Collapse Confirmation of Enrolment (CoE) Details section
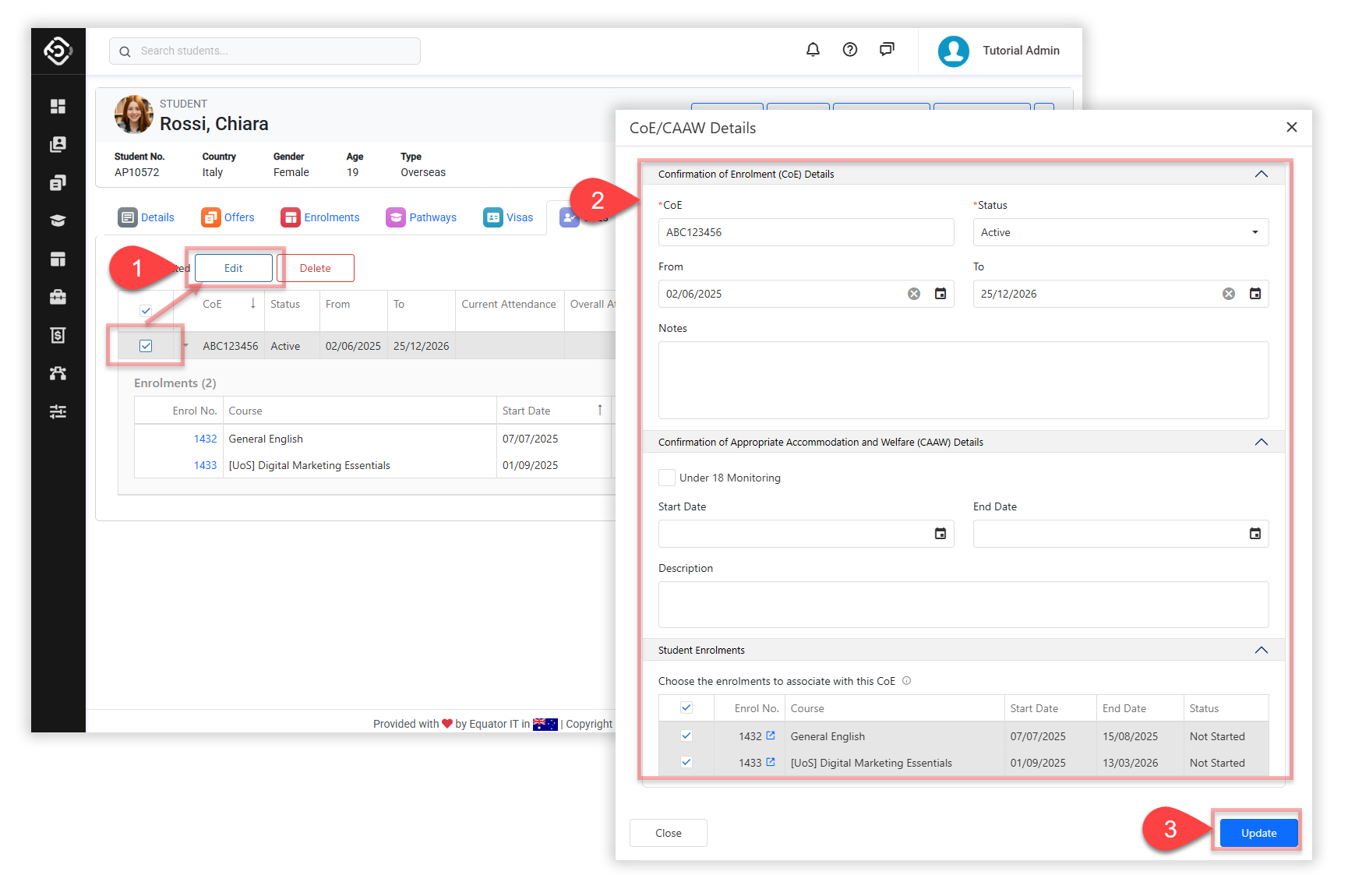 (x=1262, y=174)
